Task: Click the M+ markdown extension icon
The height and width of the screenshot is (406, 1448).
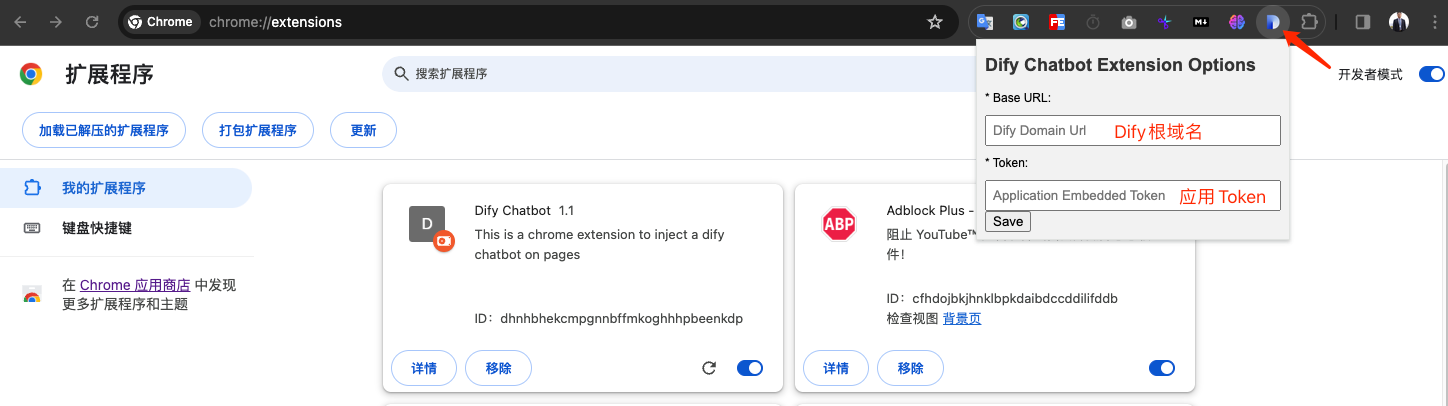Action: click(1201, 22)
